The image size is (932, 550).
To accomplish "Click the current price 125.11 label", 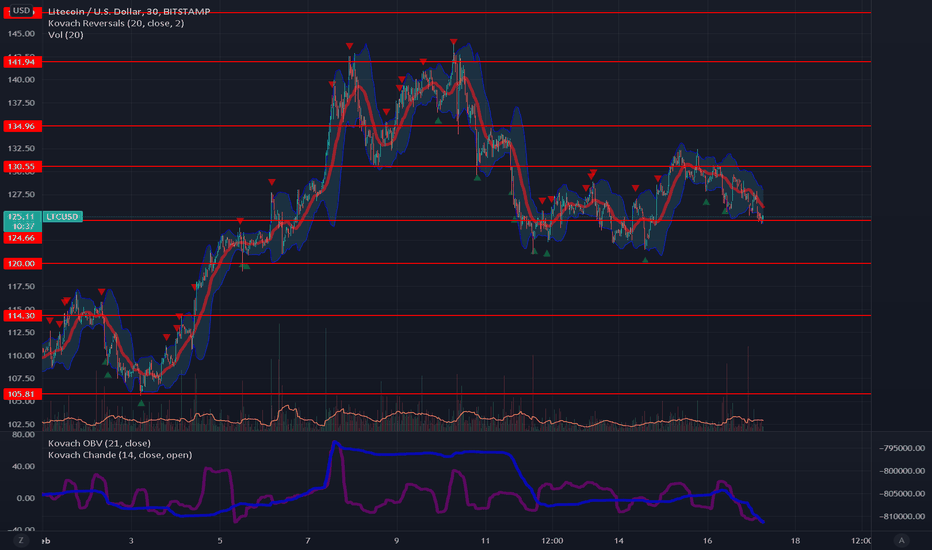I will (x=22, y=217).
